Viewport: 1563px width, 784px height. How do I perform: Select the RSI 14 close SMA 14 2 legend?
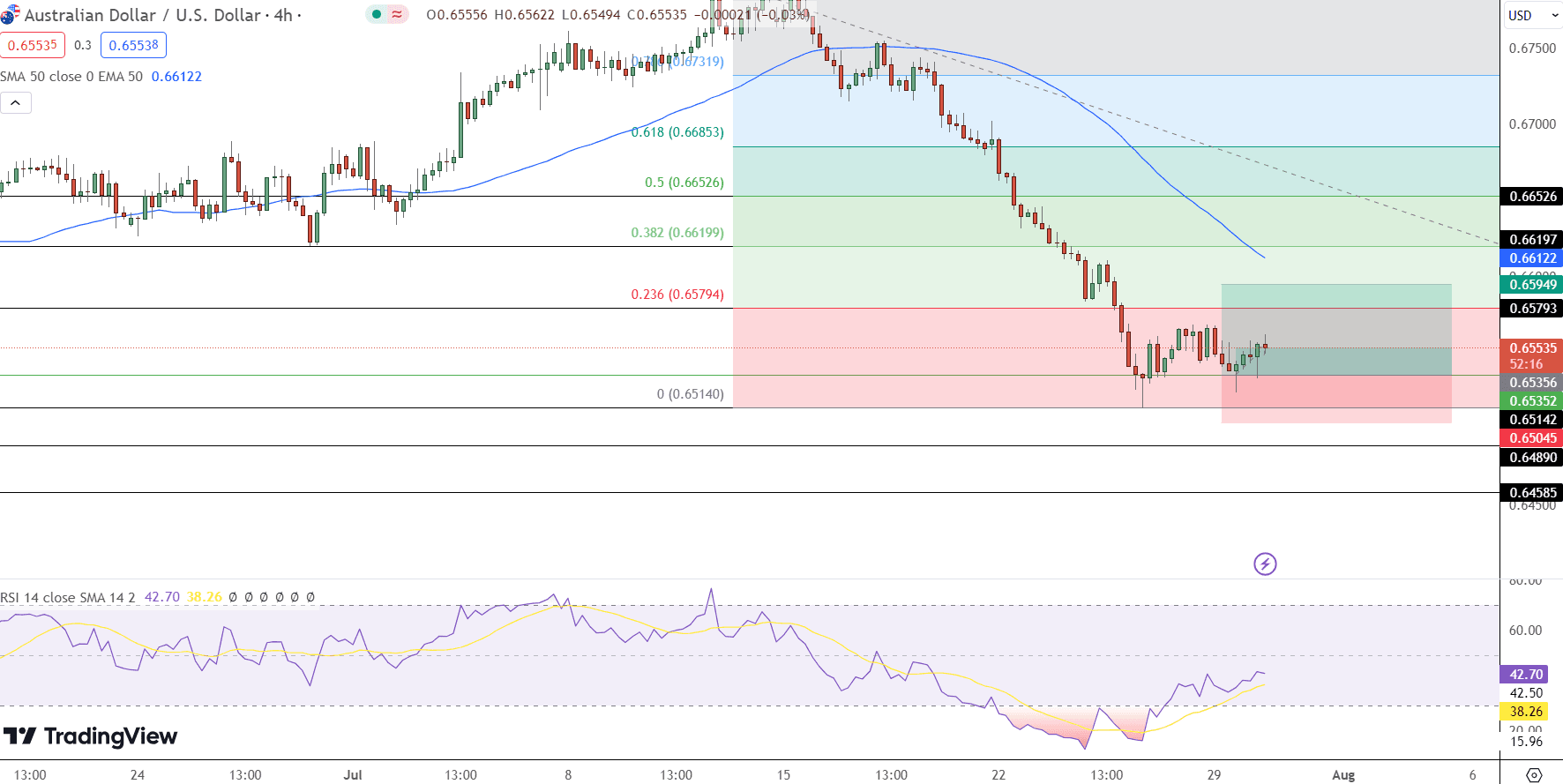(68, 597)
